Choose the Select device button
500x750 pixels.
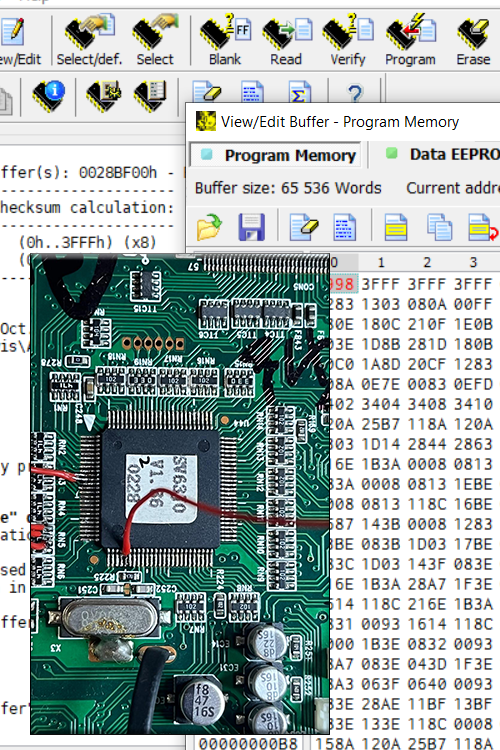(155, 42)
